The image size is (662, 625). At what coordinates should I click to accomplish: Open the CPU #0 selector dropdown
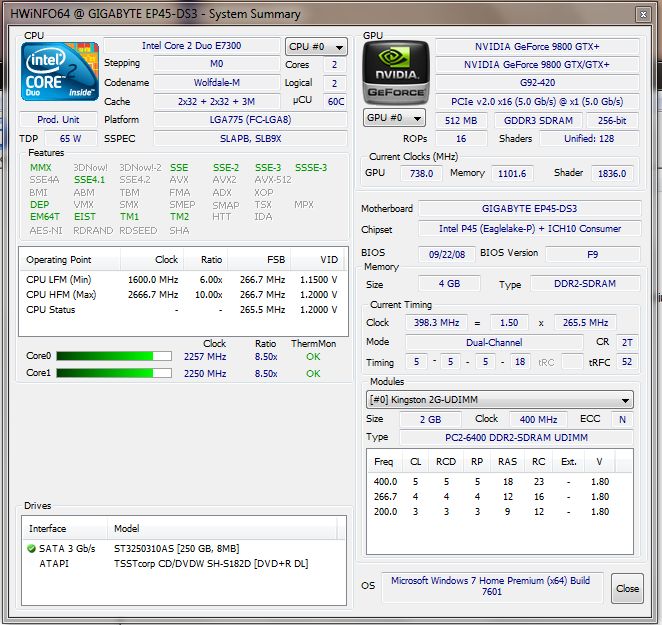coord(316,46)
